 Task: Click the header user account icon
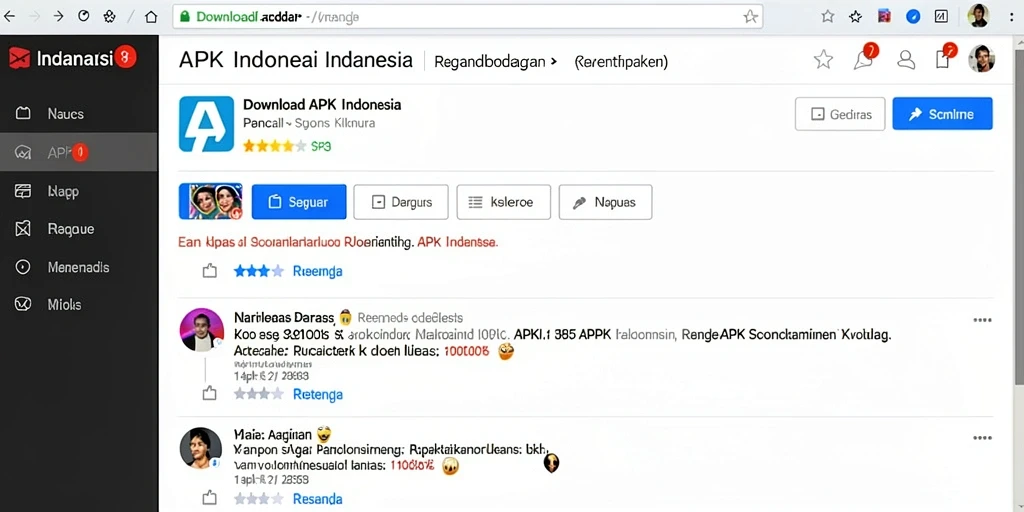coord(905,60)
